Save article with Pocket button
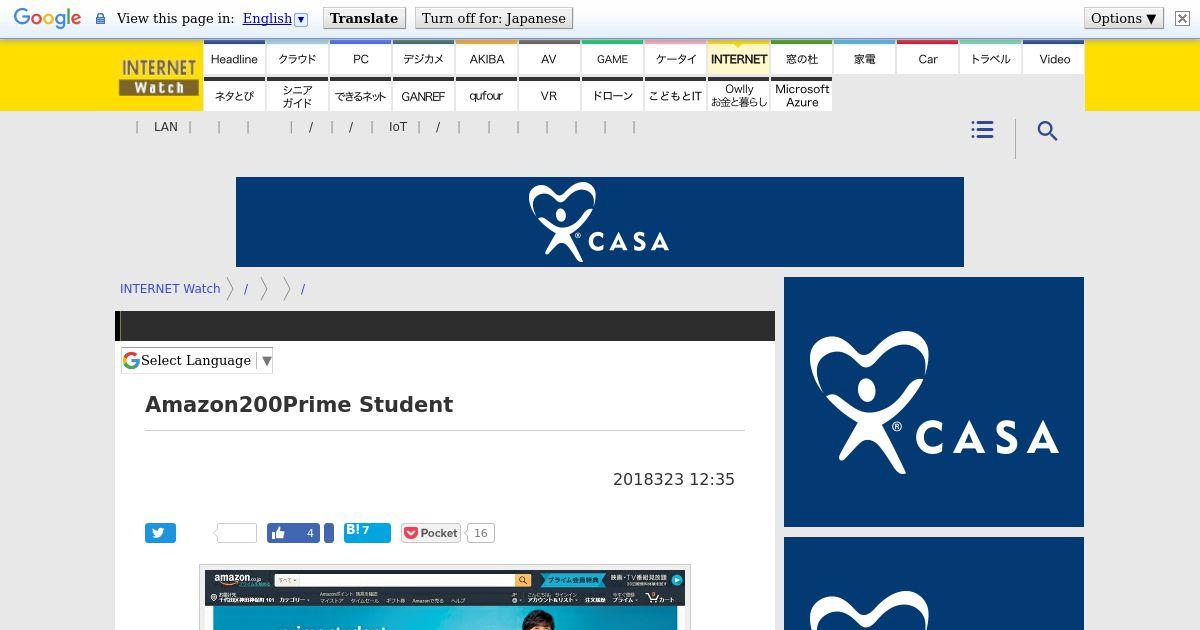1200x630 pixels. point(431,533)
